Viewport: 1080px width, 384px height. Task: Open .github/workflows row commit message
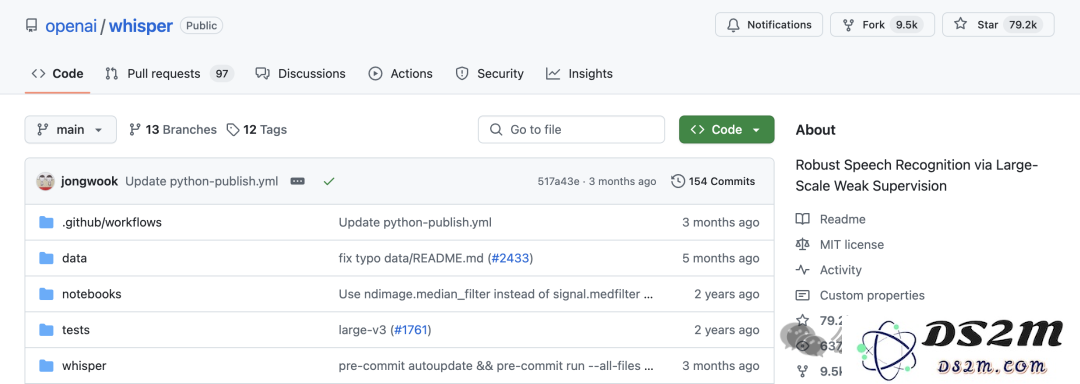click(415, 222)
